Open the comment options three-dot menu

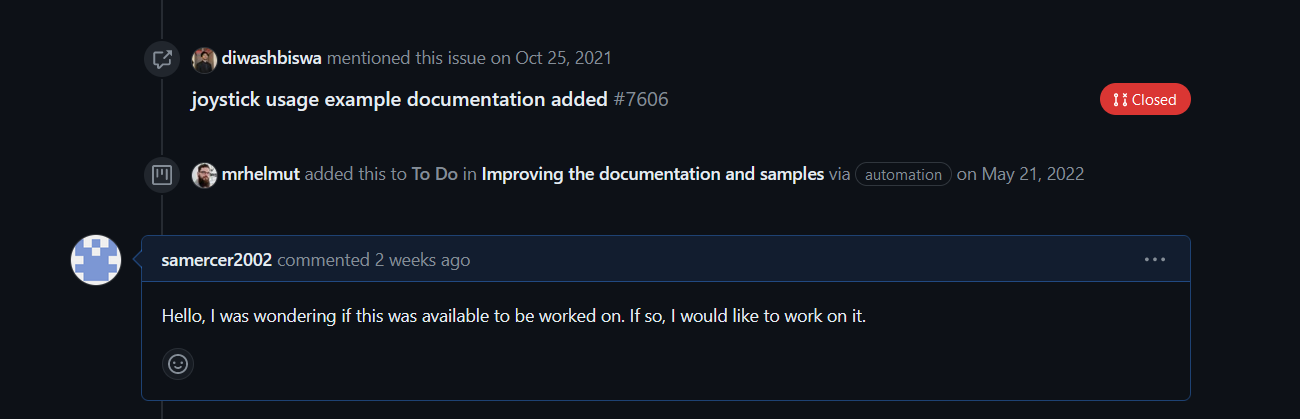tap(1155, 260)
